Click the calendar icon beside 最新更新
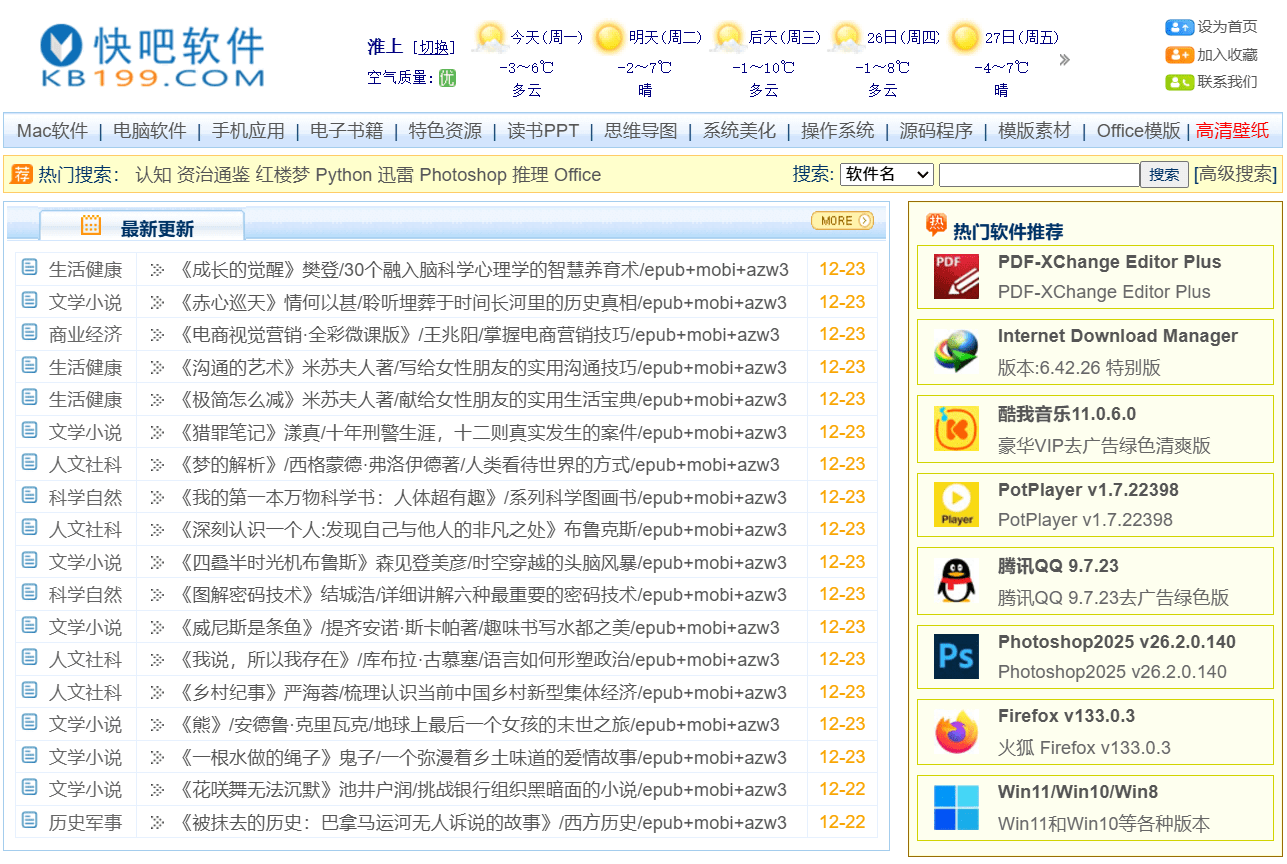Image resolution: width=1287 pixels, height=864 pixels. 91,225
